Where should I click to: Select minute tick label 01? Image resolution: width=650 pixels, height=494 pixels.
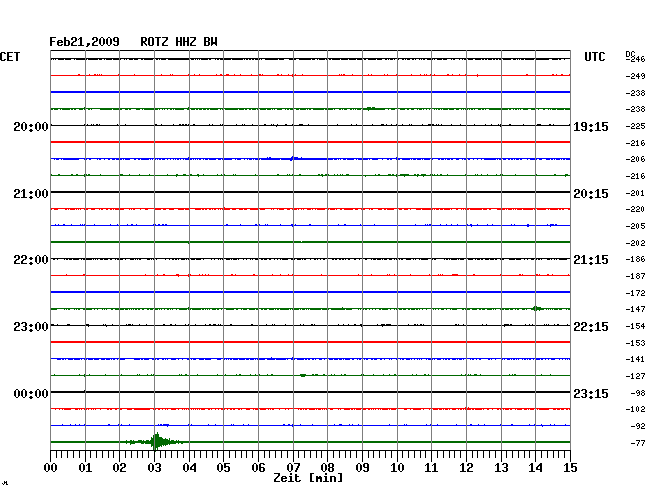click(x=85, y=468)
